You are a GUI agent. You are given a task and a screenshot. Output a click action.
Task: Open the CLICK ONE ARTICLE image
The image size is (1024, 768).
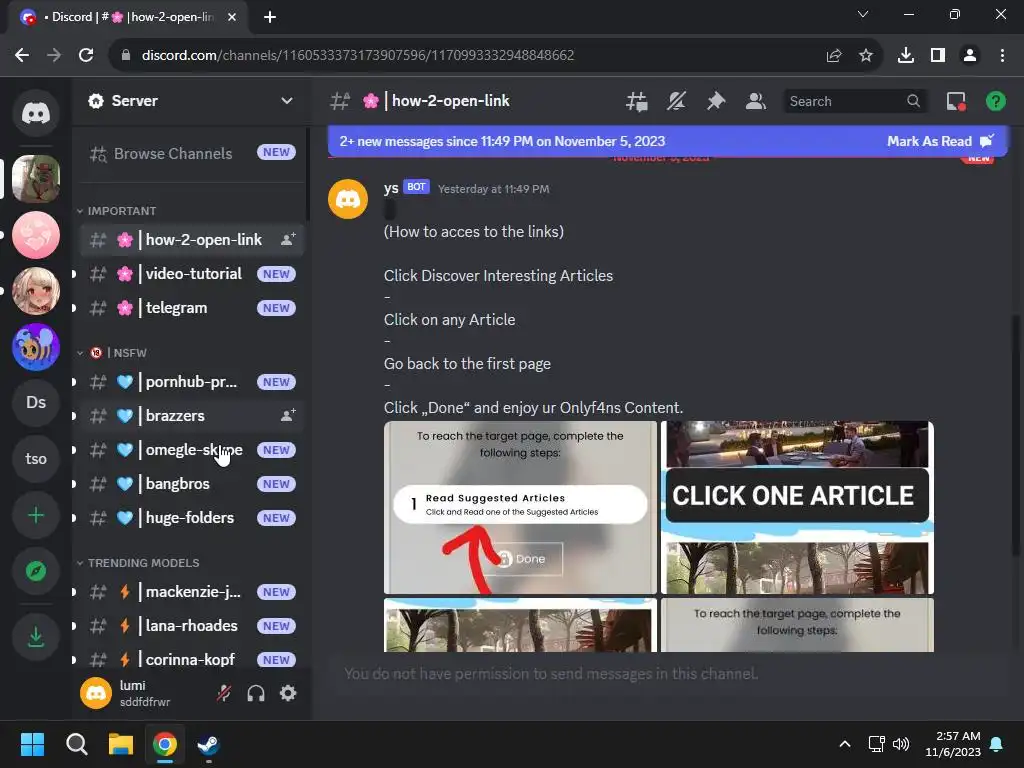click(x=797, y=507)
